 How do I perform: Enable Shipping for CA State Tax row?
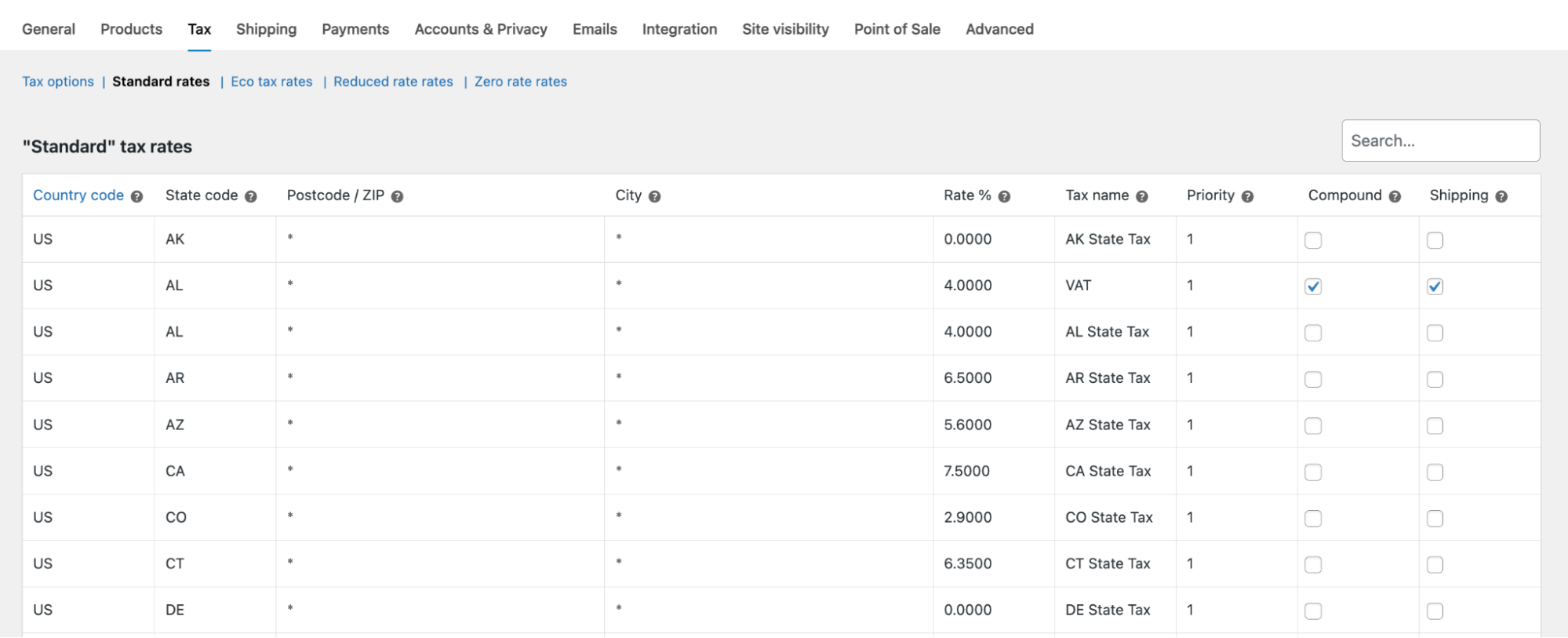pyautogui.click(x=1435, y=472)
